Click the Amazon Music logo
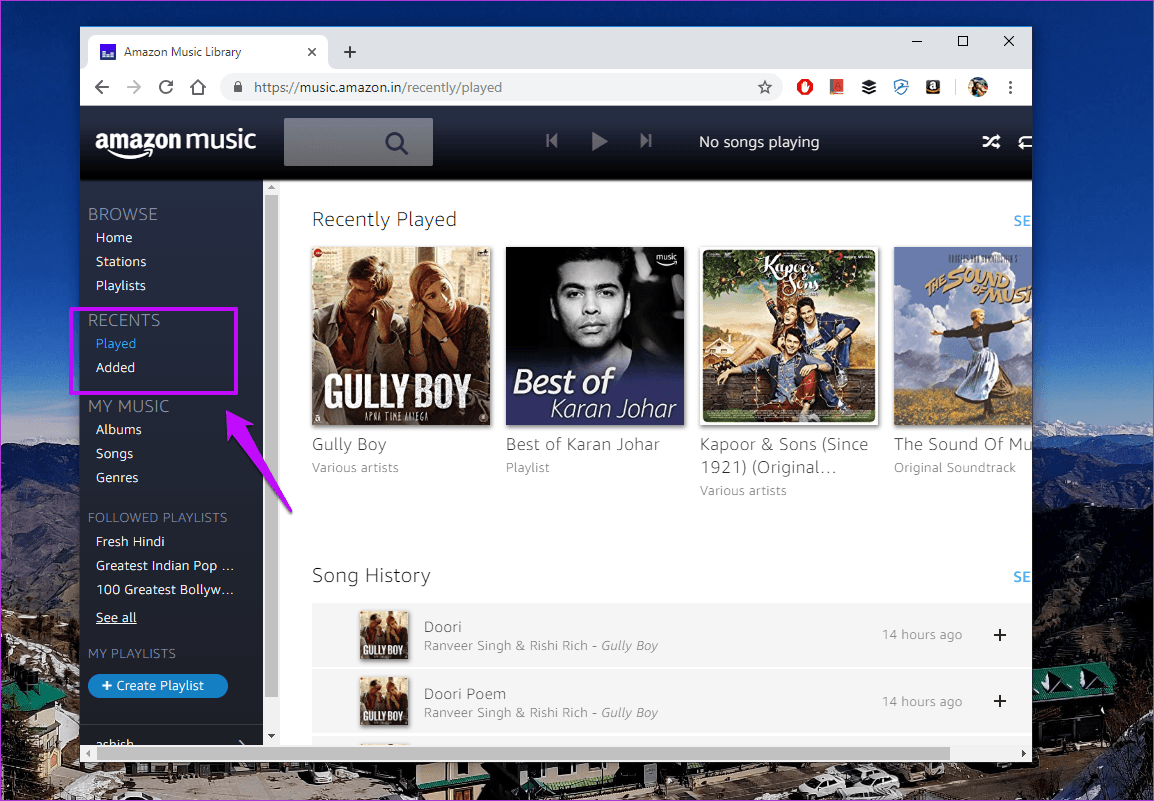This screenshot has width=1154, height=801. click(176, 142)
